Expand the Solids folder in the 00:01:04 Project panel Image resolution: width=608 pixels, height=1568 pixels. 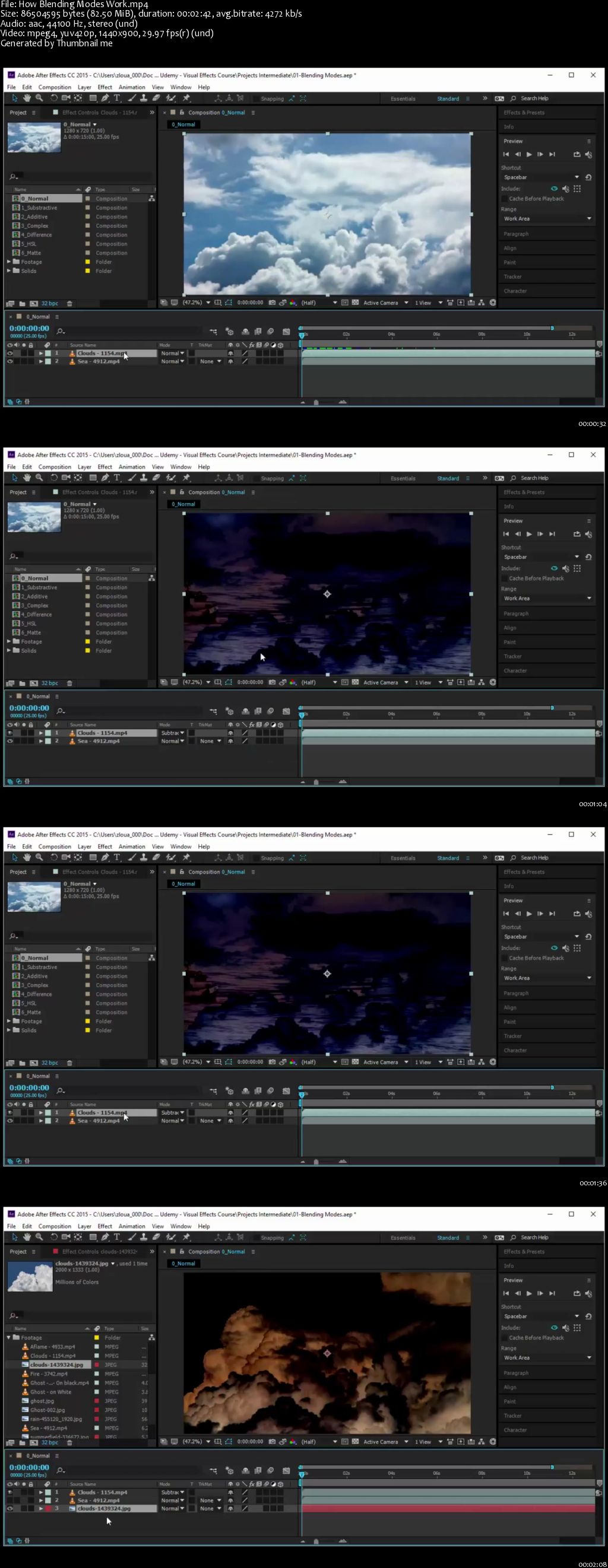click(9, 651)
